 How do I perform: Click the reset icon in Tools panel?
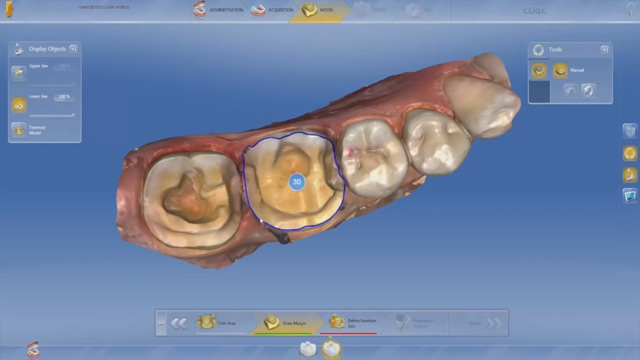(588, 90)
